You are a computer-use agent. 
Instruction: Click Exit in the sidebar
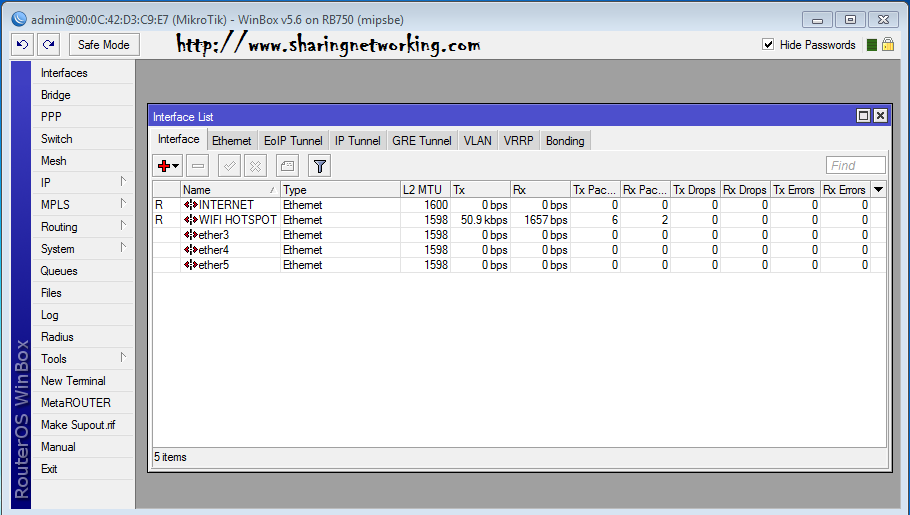tap(82, 469)
